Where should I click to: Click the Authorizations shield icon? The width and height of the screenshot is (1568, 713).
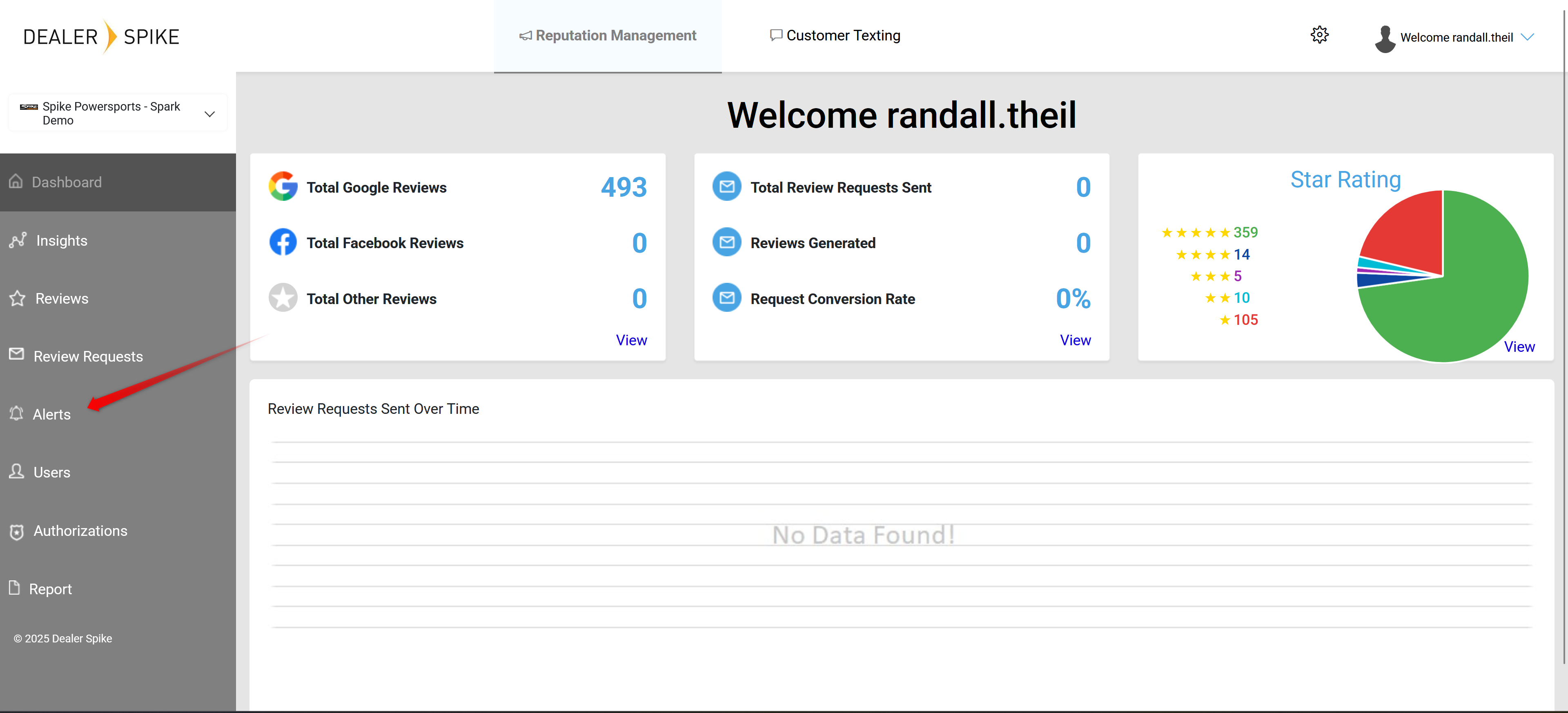pyautogui.click(x=17, y=531)
